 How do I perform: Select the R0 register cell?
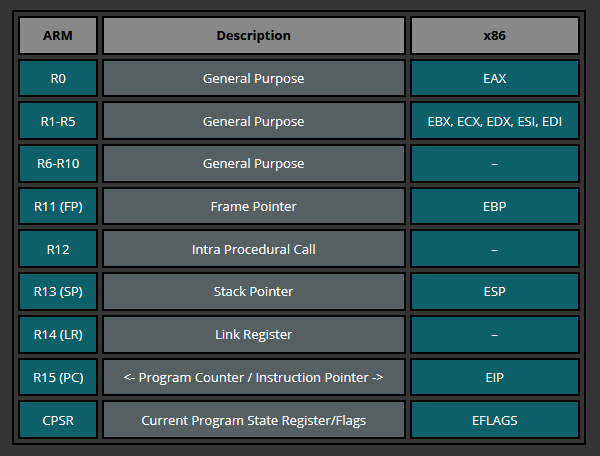pyautogui.click(x=58, y=78)
